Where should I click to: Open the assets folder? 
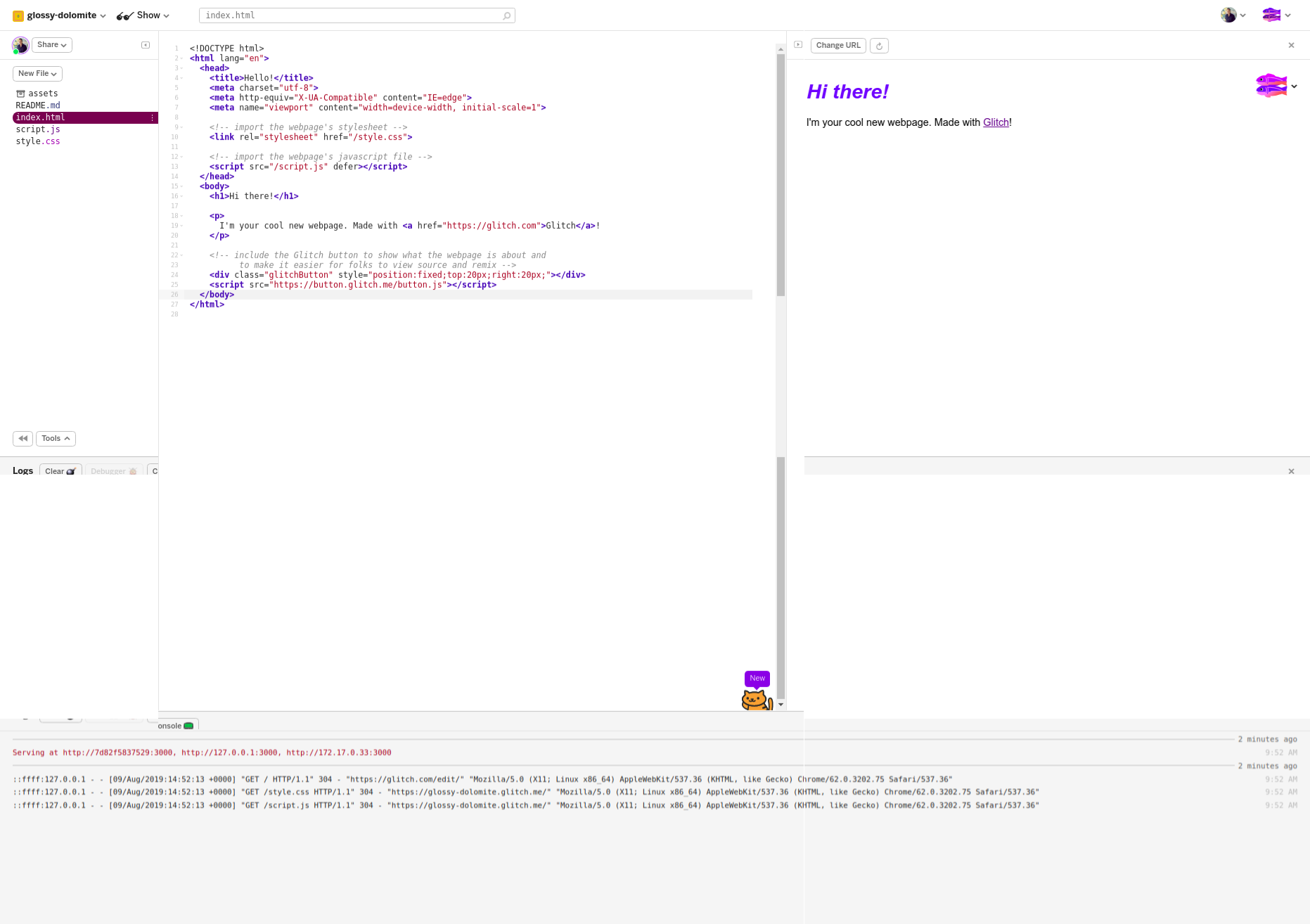point(37,94)
